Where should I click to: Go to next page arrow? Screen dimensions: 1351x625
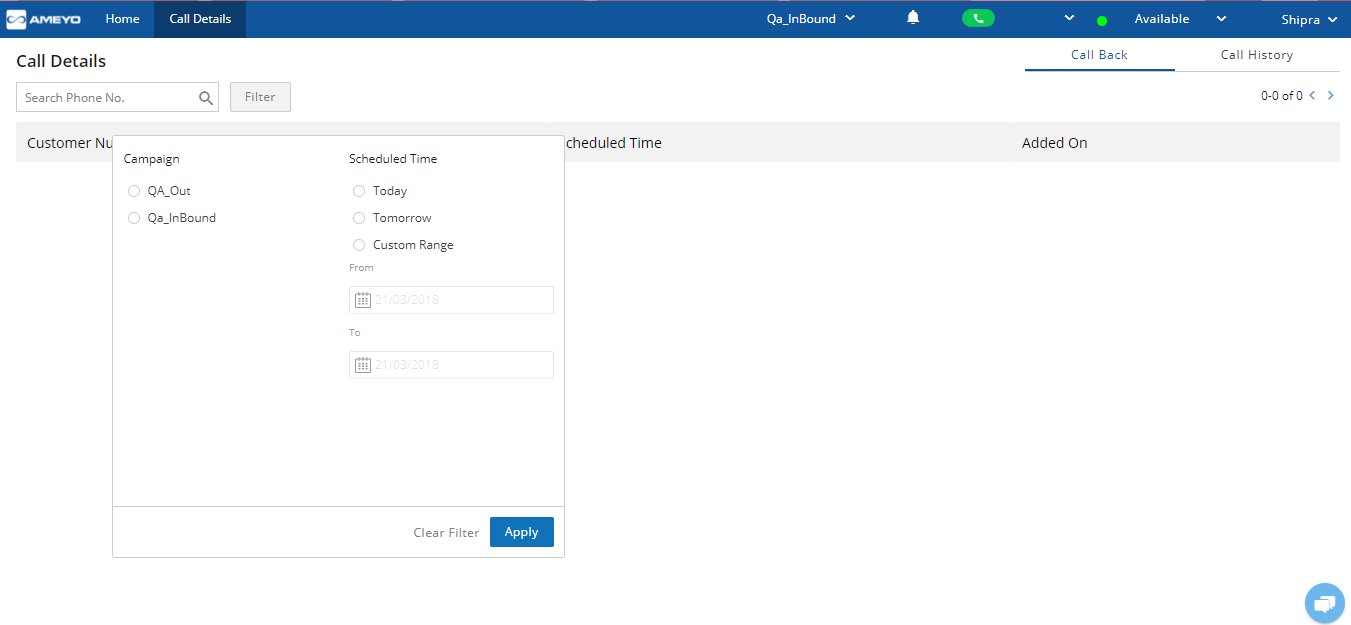1330,96
